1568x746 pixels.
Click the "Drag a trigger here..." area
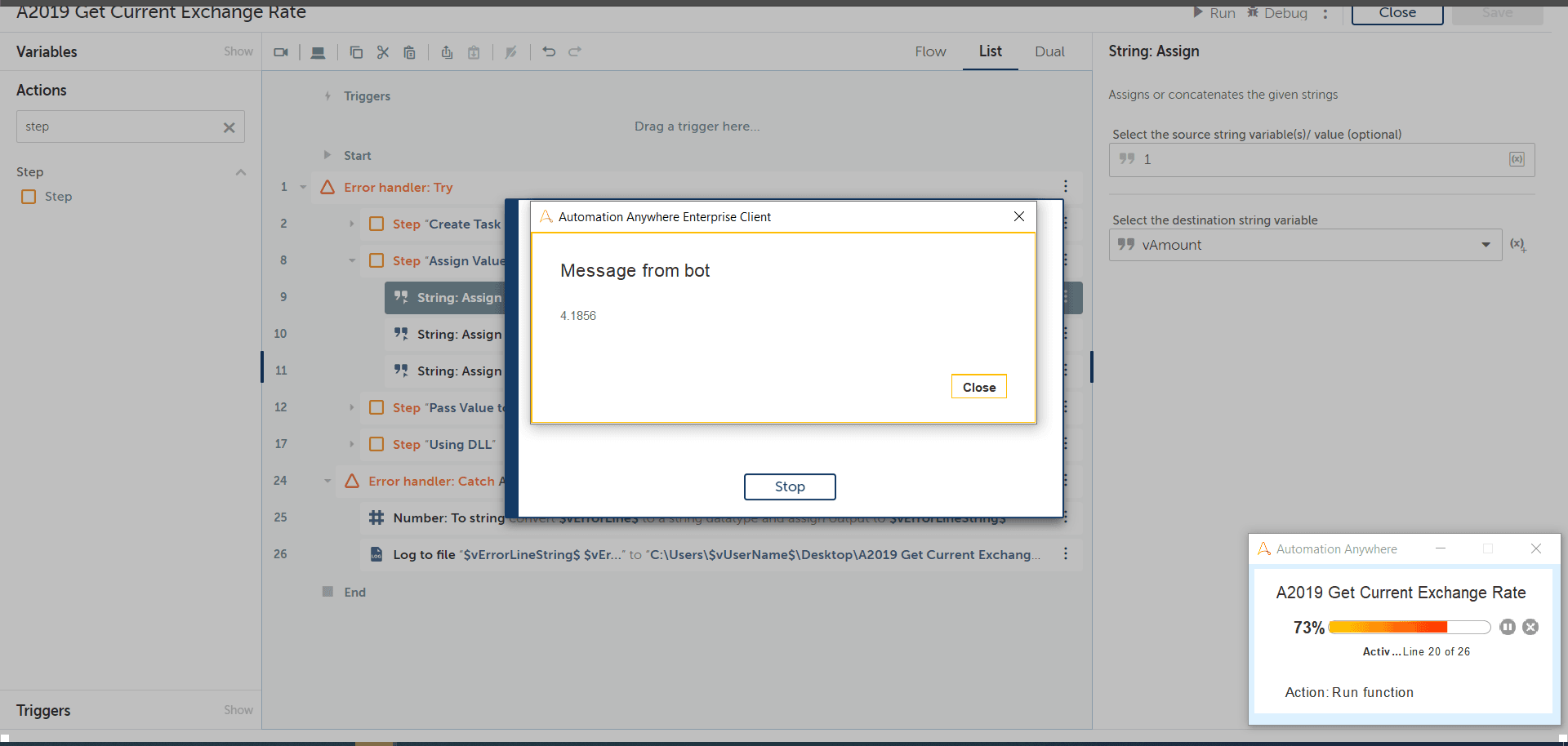click(x=697, y=127)
